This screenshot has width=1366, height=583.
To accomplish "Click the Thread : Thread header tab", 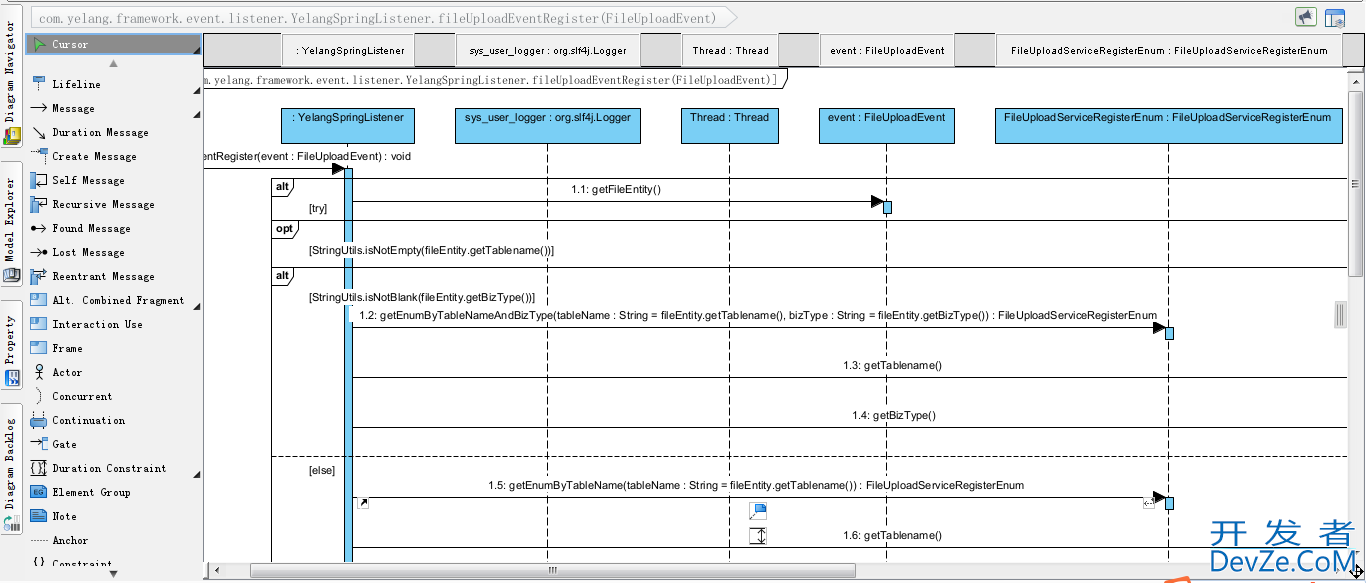I will coord(730,50).
